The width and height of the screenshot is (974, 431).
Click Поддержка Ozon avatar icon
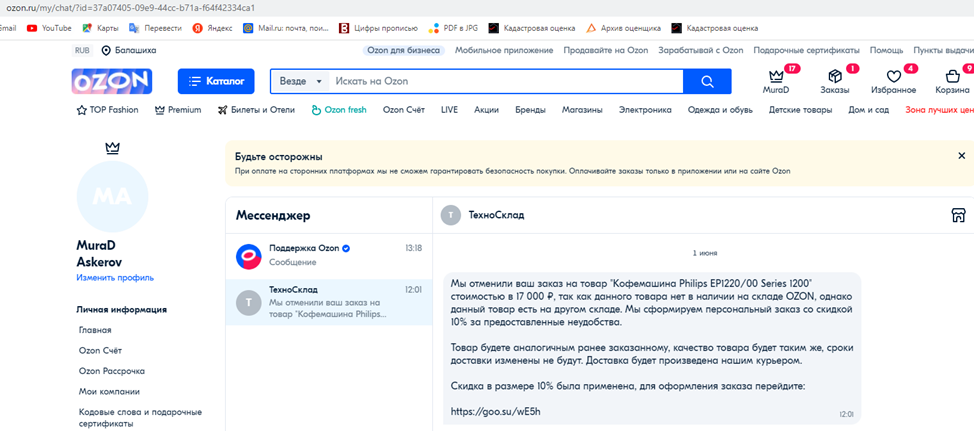pos(248,255)
